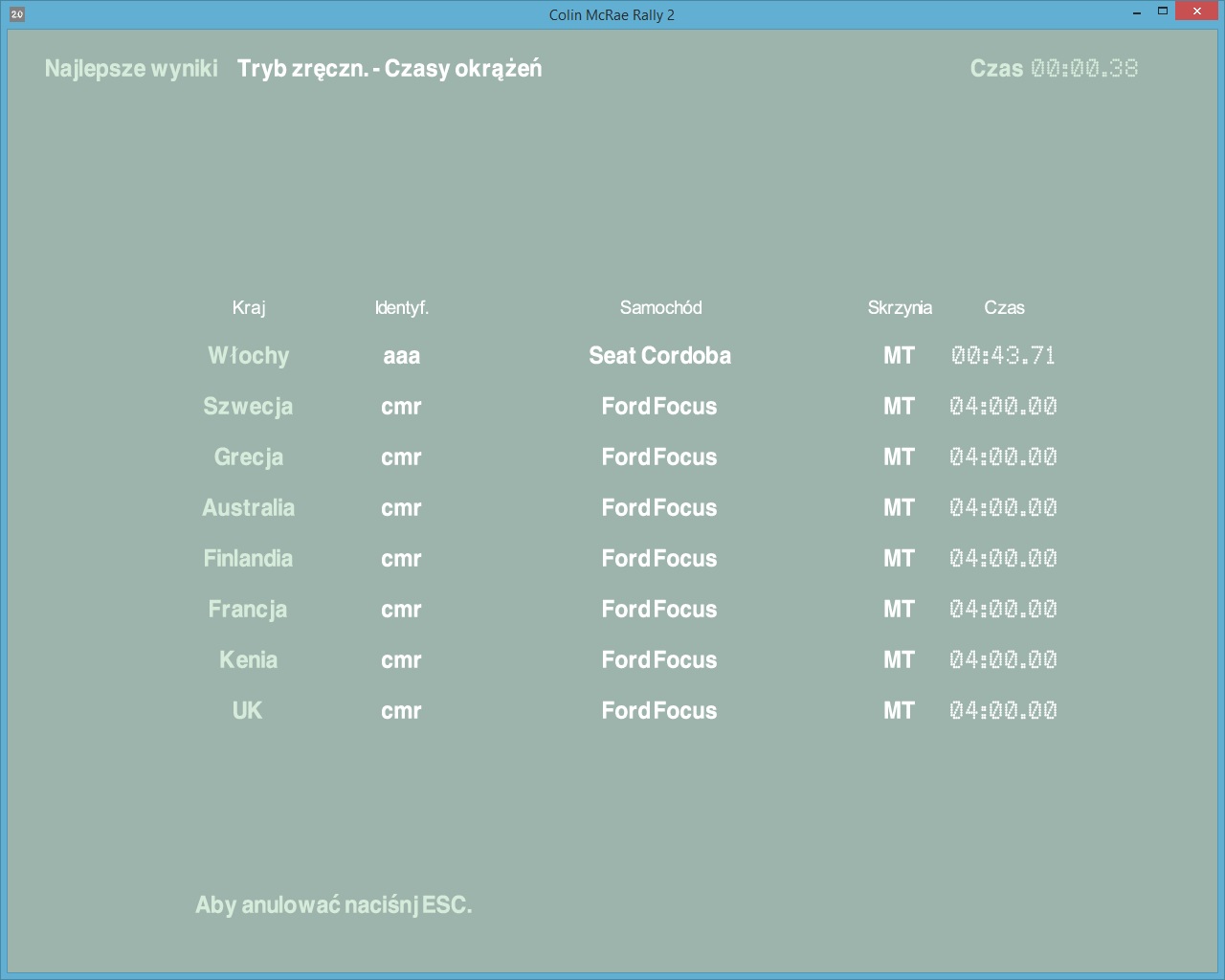
Task: Select the Włochy country row
Action: tap(248, 356)
